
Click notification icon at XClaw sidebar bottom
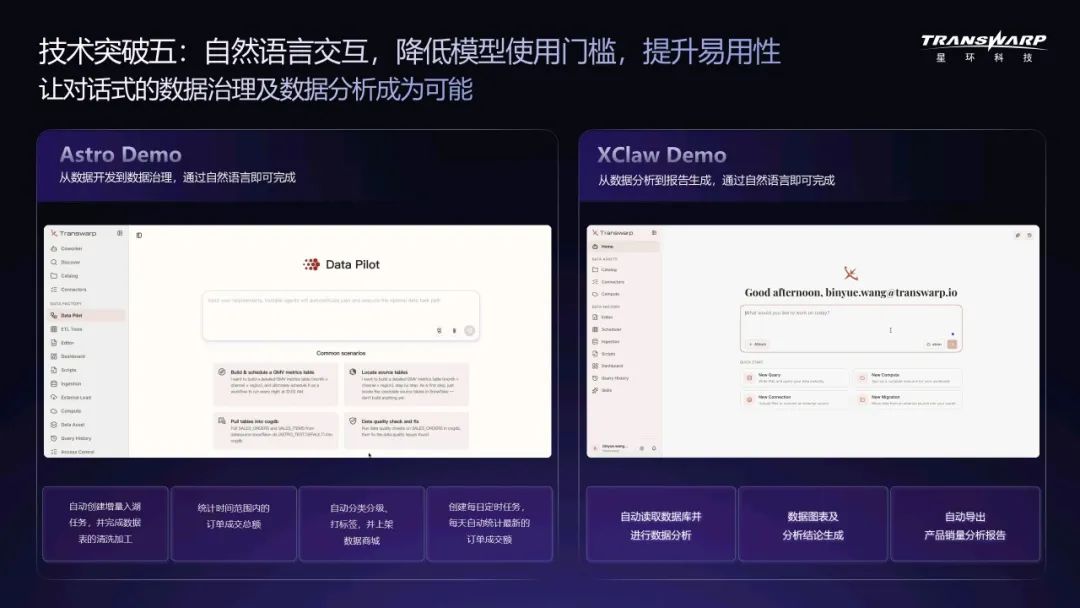click(x=654, y=448)
